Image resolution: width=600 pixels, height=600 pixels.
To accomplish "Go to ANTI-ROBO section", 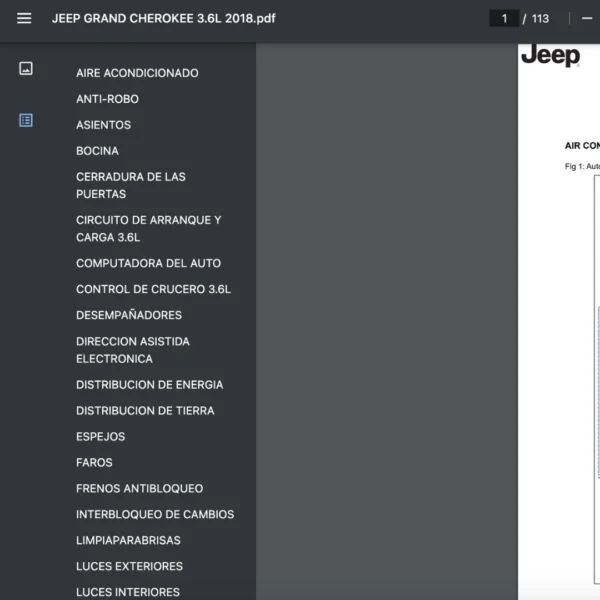I will [x=107, y=99].
